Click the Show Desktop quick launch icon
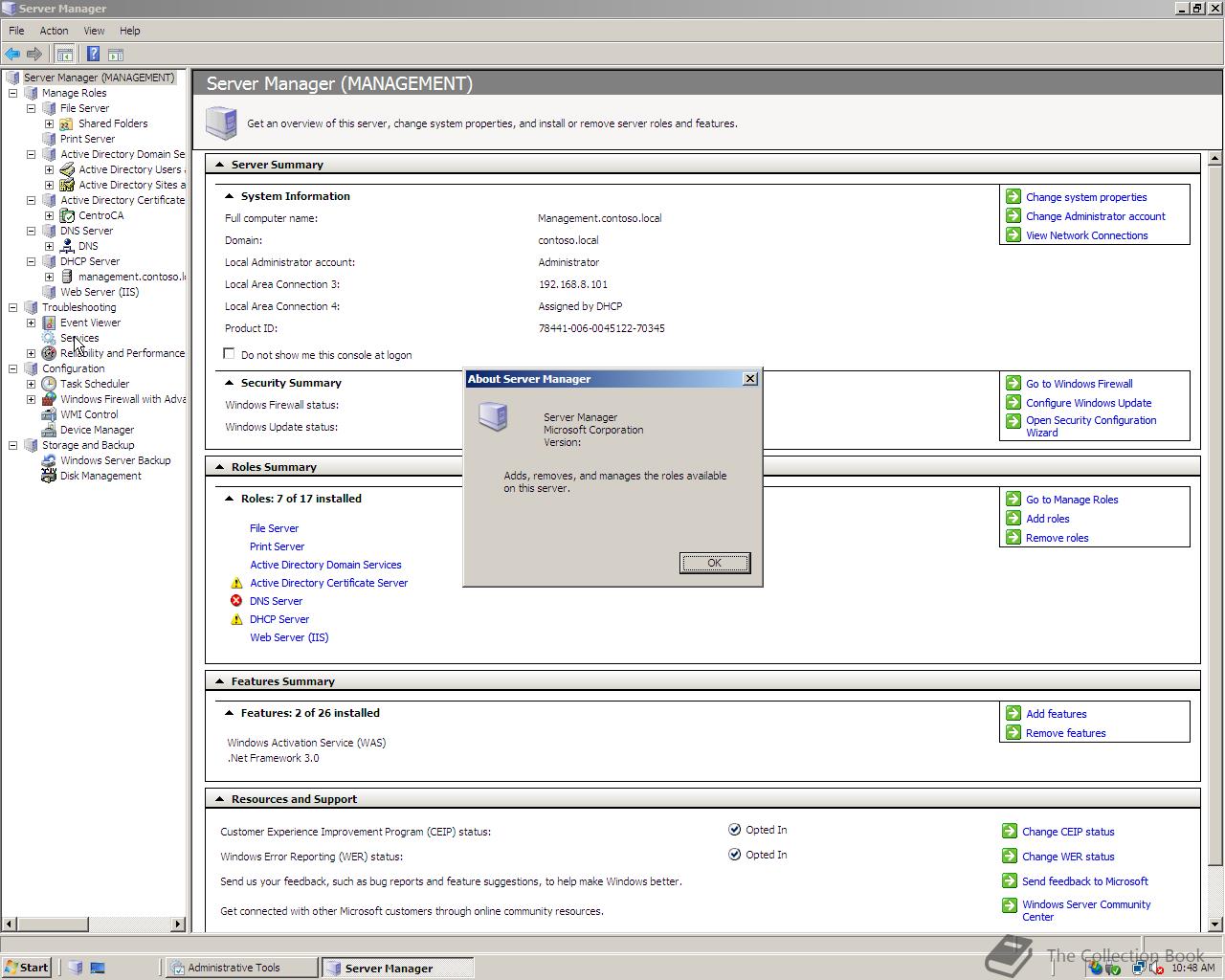1225x980 pixels. 98,968
